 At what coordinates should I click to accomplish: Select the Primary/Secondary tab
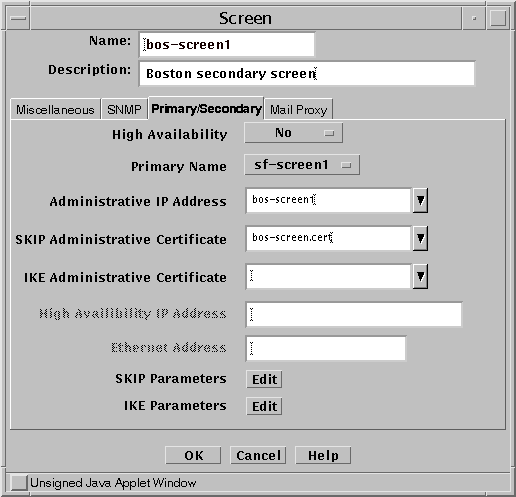pyautogui.click(x=206, y=108)
